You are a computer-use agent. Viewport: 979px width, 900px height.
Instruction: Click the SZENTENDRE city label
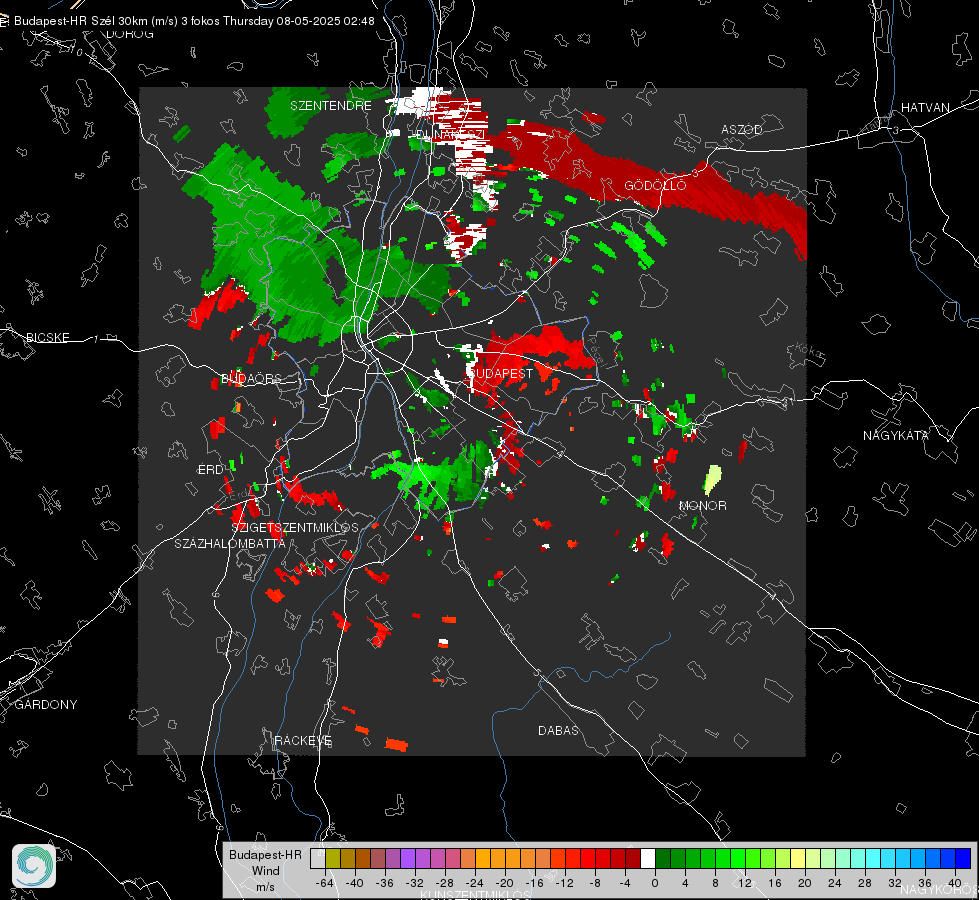330,106
